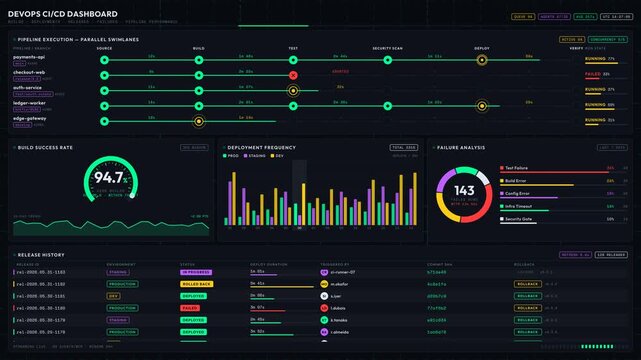Open the window selector on Build Success Rate
The height and width of the screenshot is (360, 641).
[x=194, y=148]
